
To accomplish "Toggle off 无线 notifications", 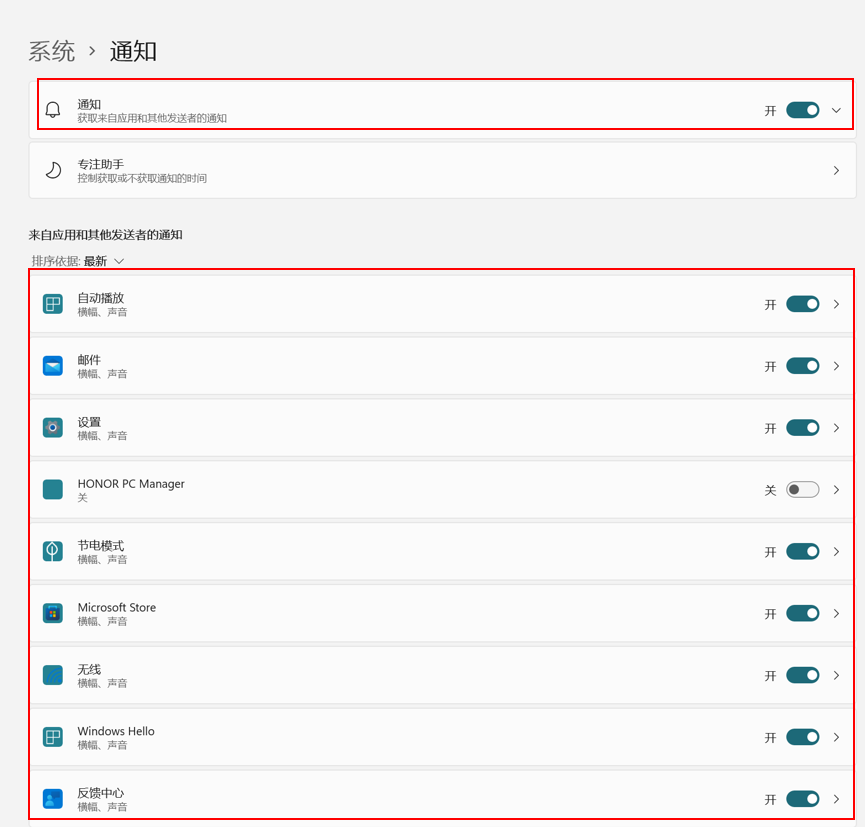I will click(x=802, y=675).
